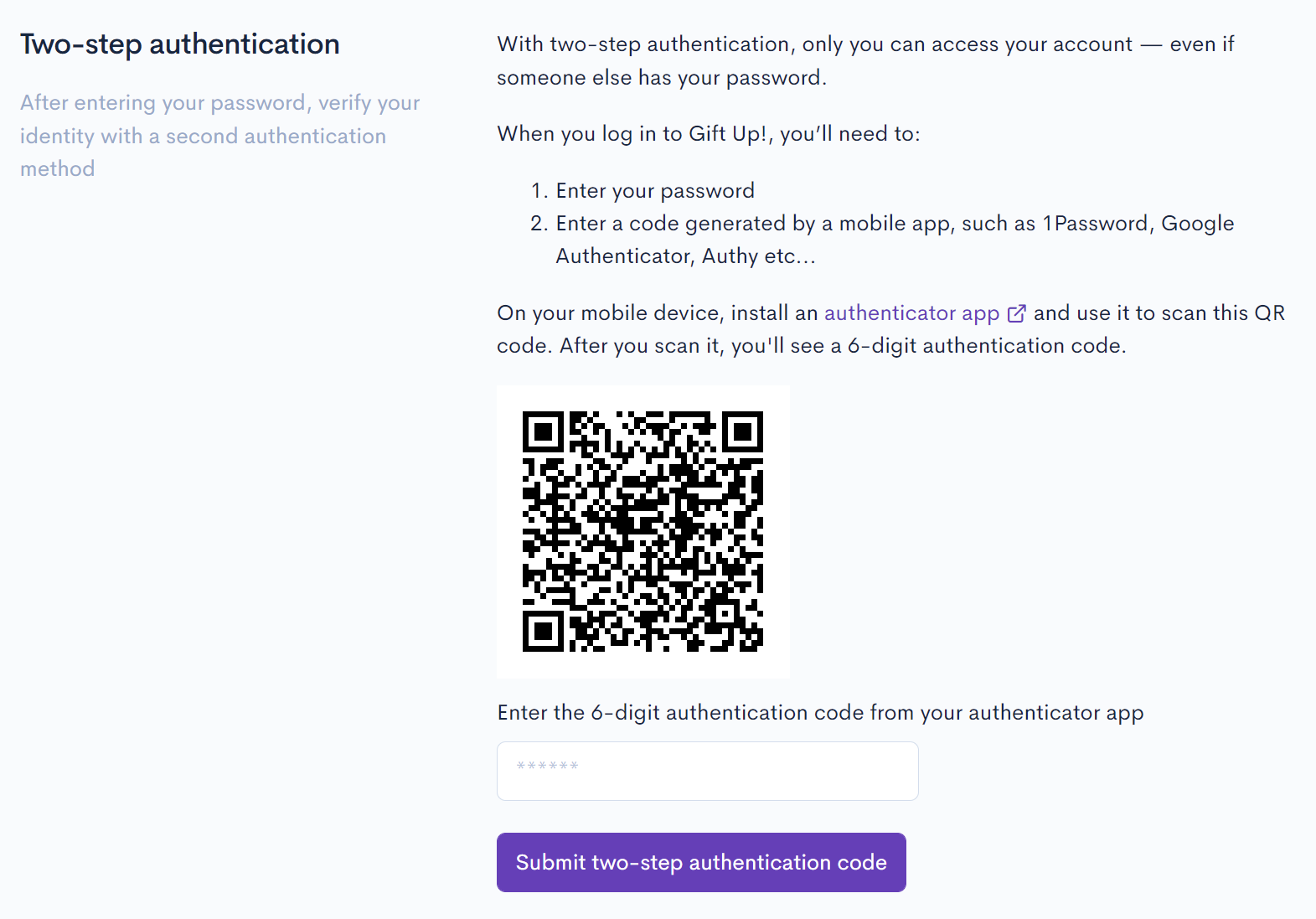
Task: Click the Two-step authentication heading
Action: [x=180, y=44]
